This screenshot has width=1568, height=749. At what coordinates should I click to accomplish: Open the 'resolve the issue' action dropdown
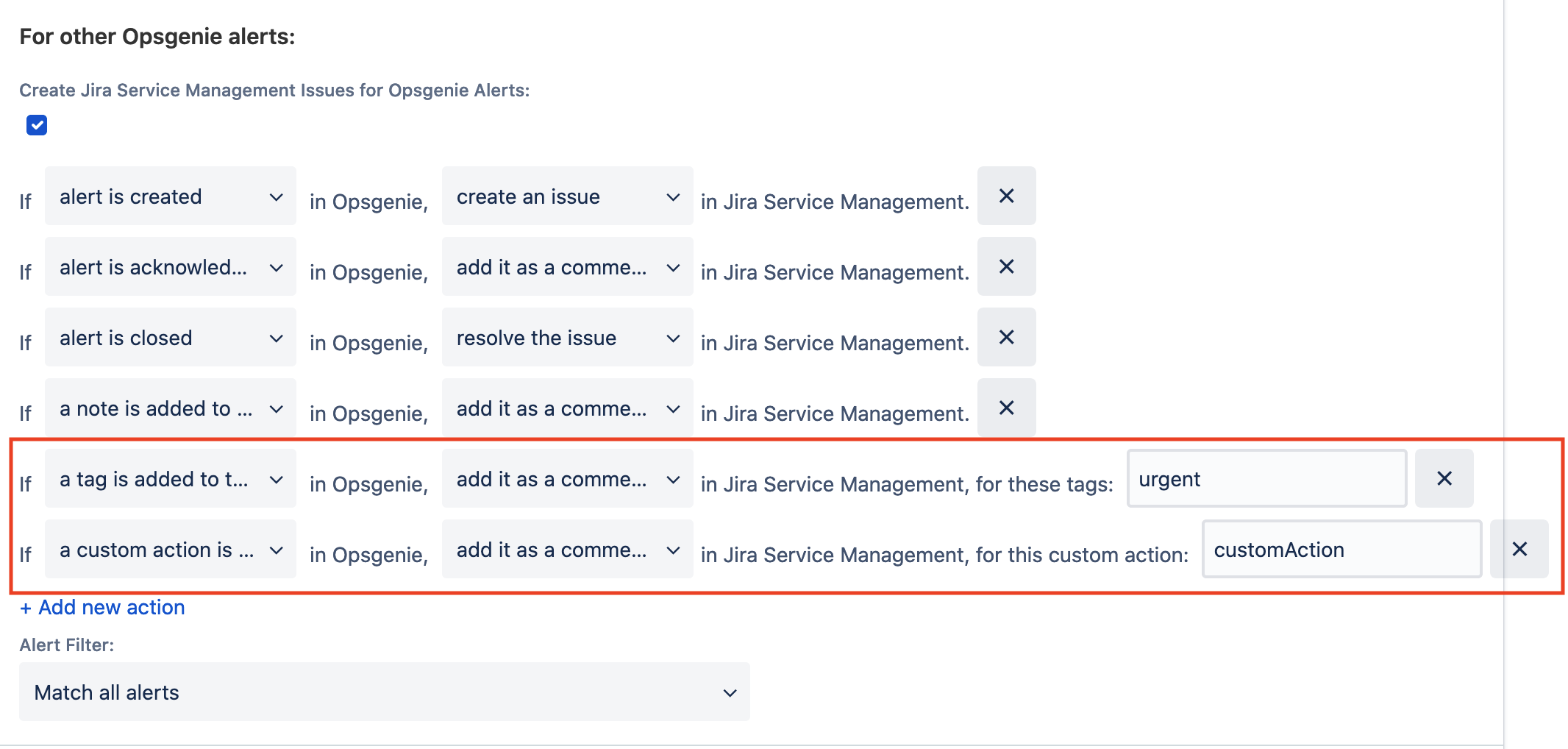coord(567,337)
